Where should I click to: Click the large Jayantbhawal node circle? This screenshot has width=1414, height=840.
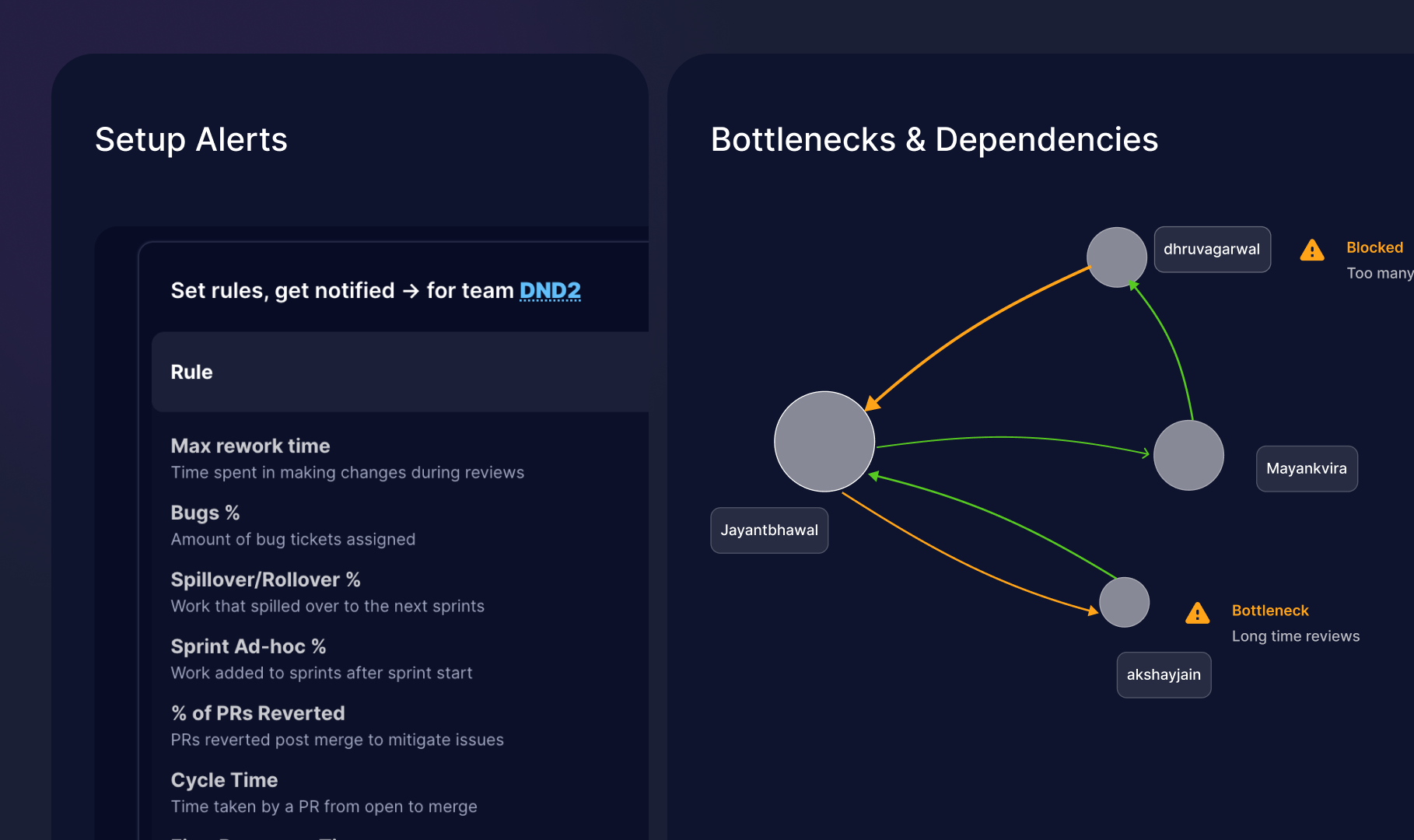pos(824,441)
